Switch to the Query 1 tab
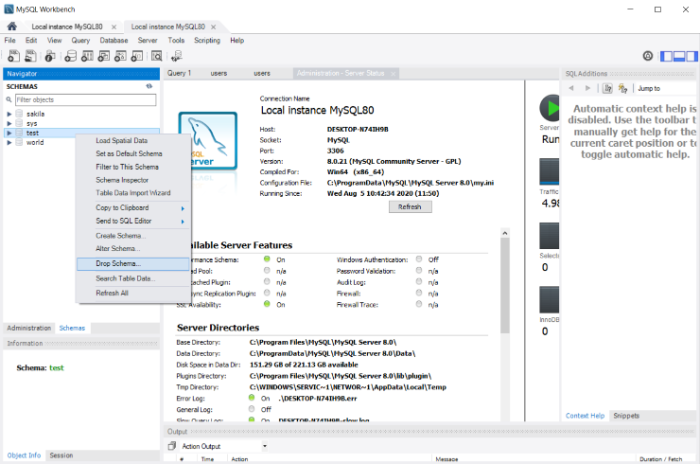Viewport: 700px width, 464px height. 179,73
